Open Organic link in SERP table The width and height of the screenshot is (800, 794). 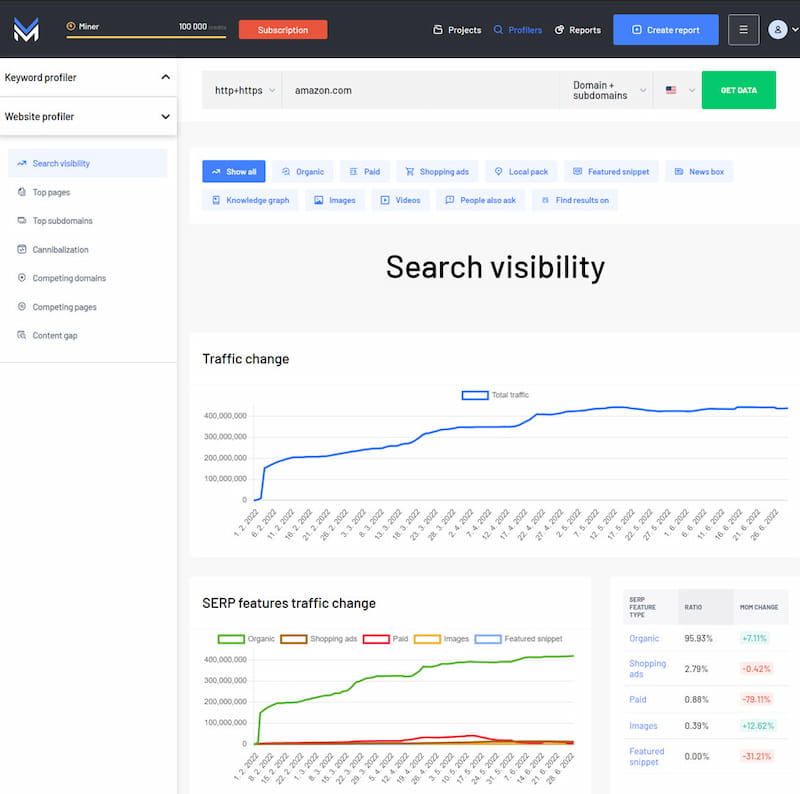[644, 638]
